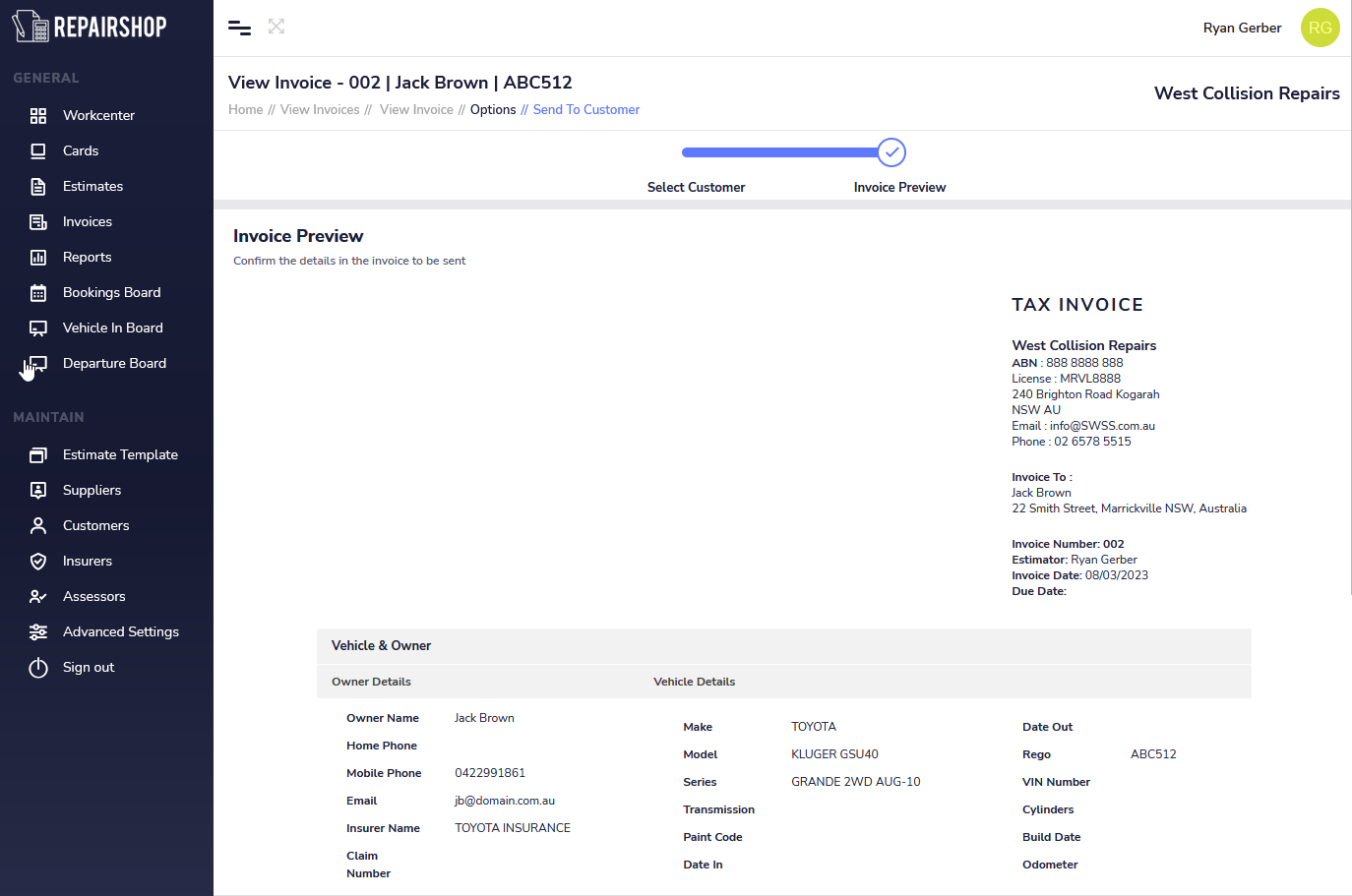Toggle fullscreen with the expand arrows icon
Viewport: 1352px width, 896px height.
point(277,27)
